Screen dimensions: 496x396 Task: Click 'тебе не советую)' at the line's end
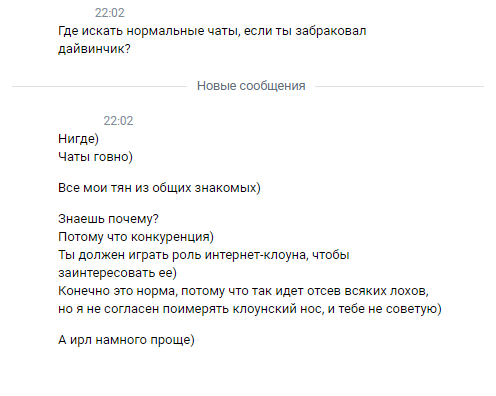[x=390, y=309]
